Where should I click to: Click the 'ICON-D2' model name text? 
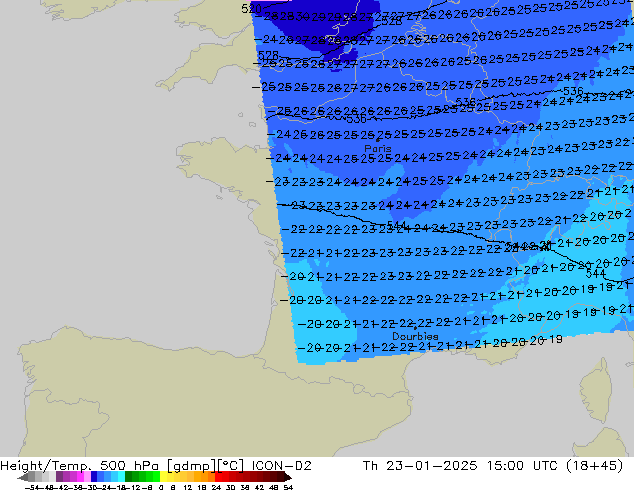tap(281, 465)
